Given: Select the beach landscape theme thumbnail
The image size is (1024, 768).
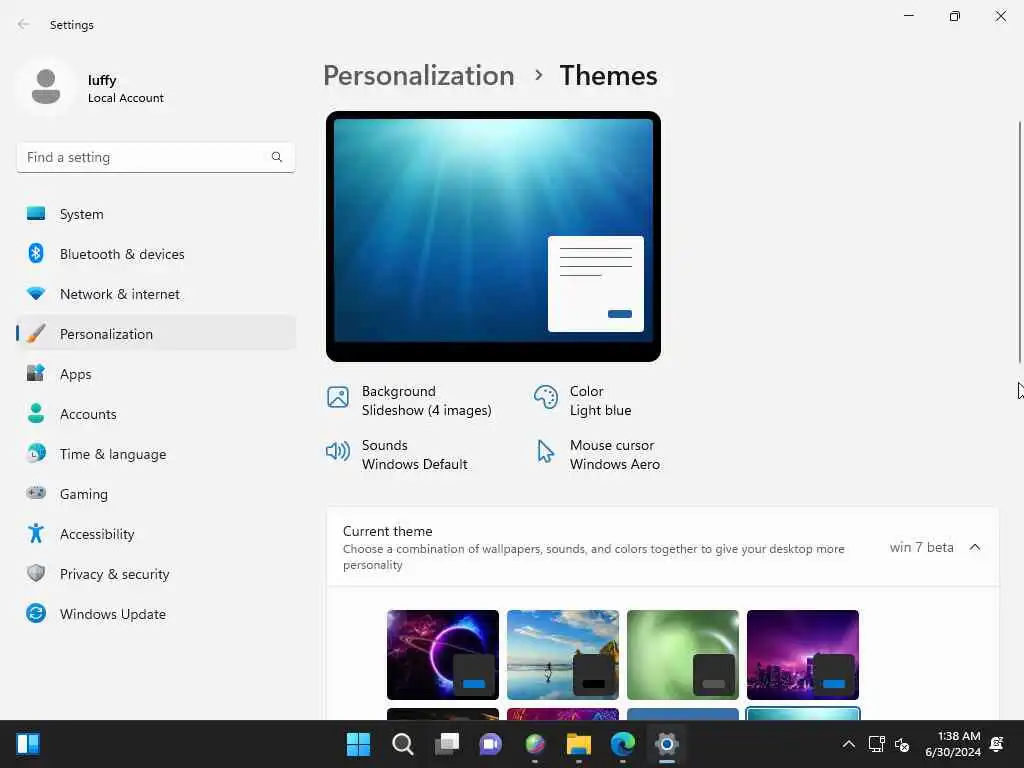Looking at the screenshot, I should tap(563, 654).
